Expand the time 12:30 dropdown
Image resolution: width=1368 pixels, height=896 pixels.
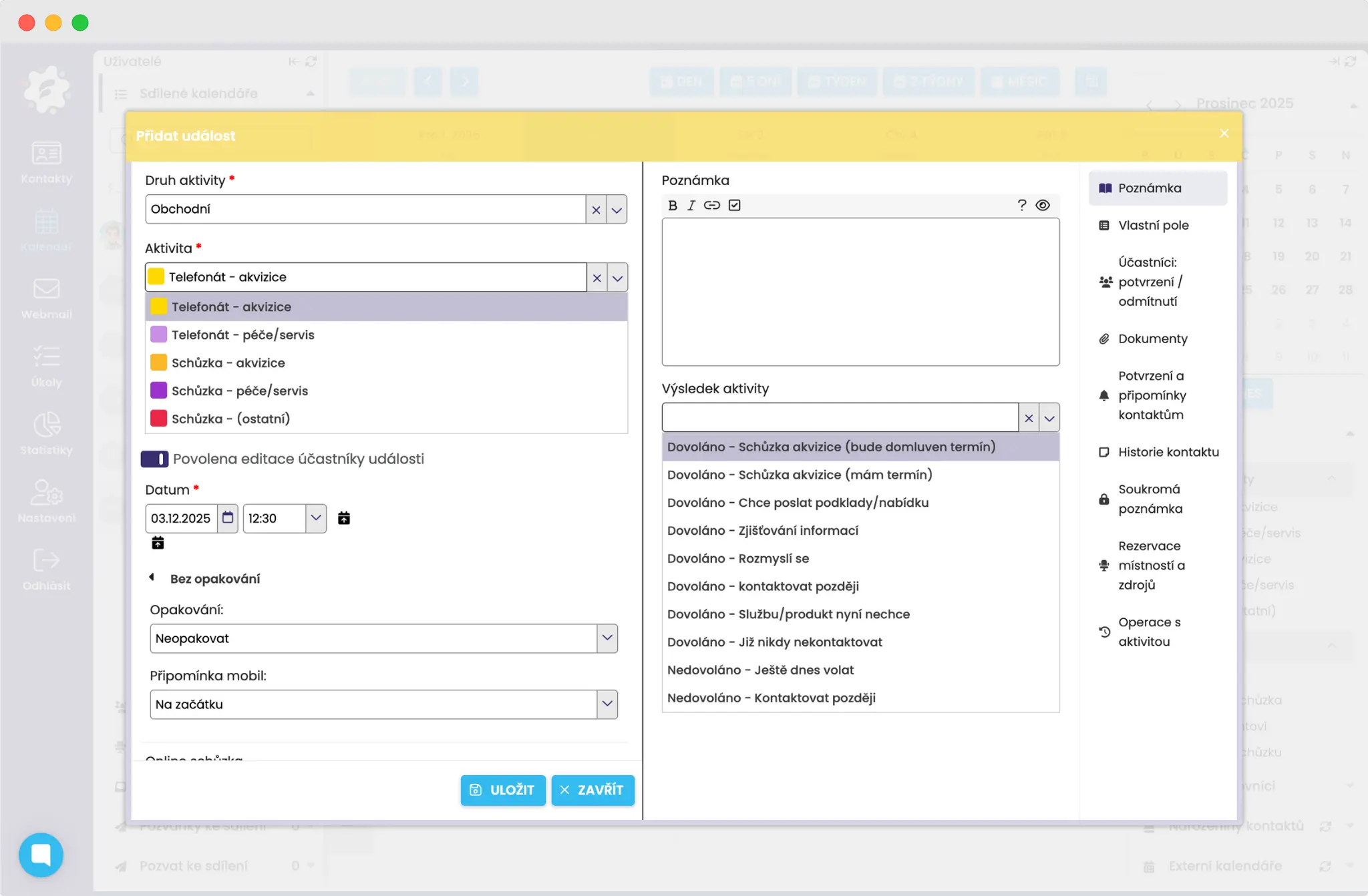316,518
